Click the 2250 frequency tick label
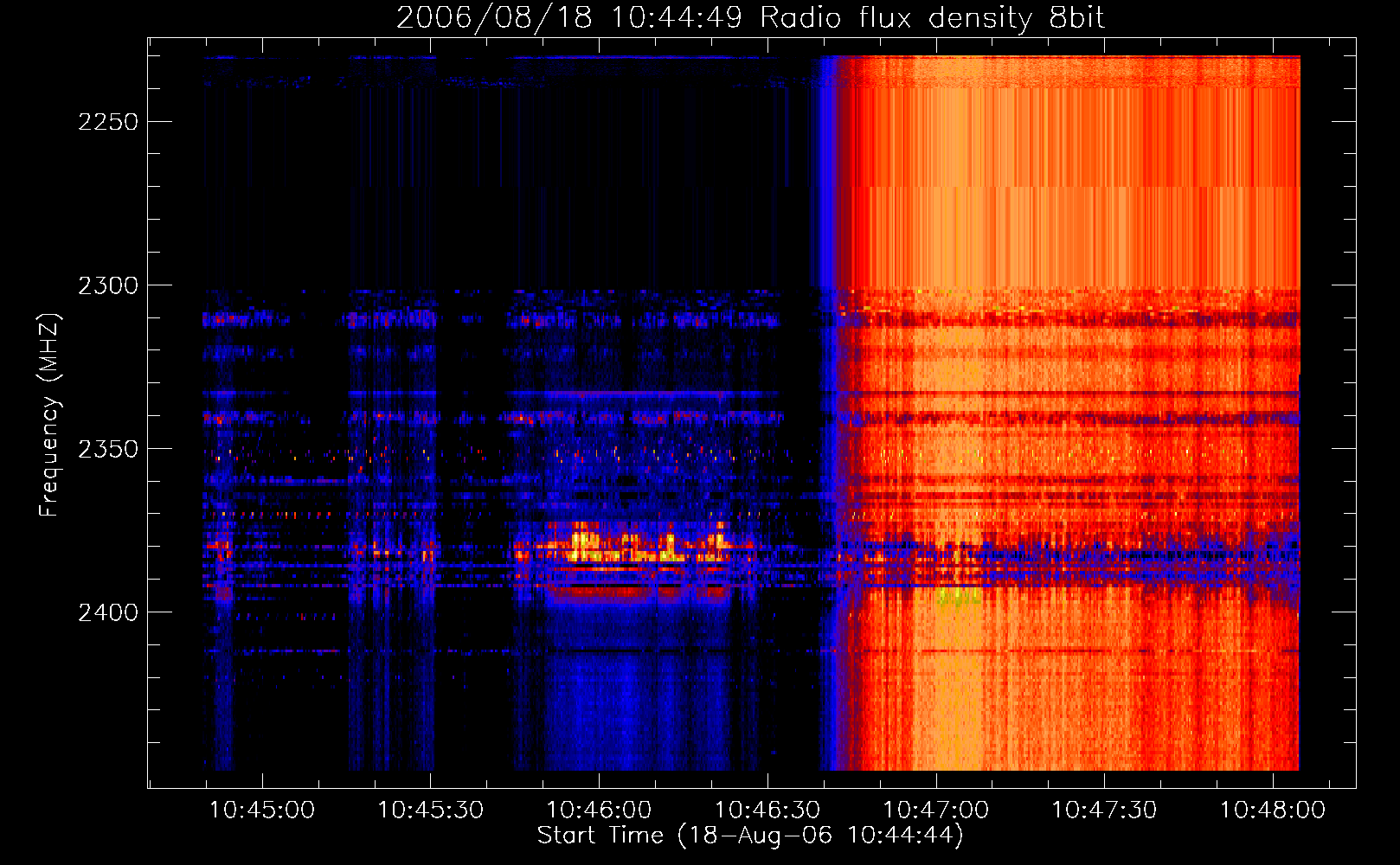 point(108,122)
